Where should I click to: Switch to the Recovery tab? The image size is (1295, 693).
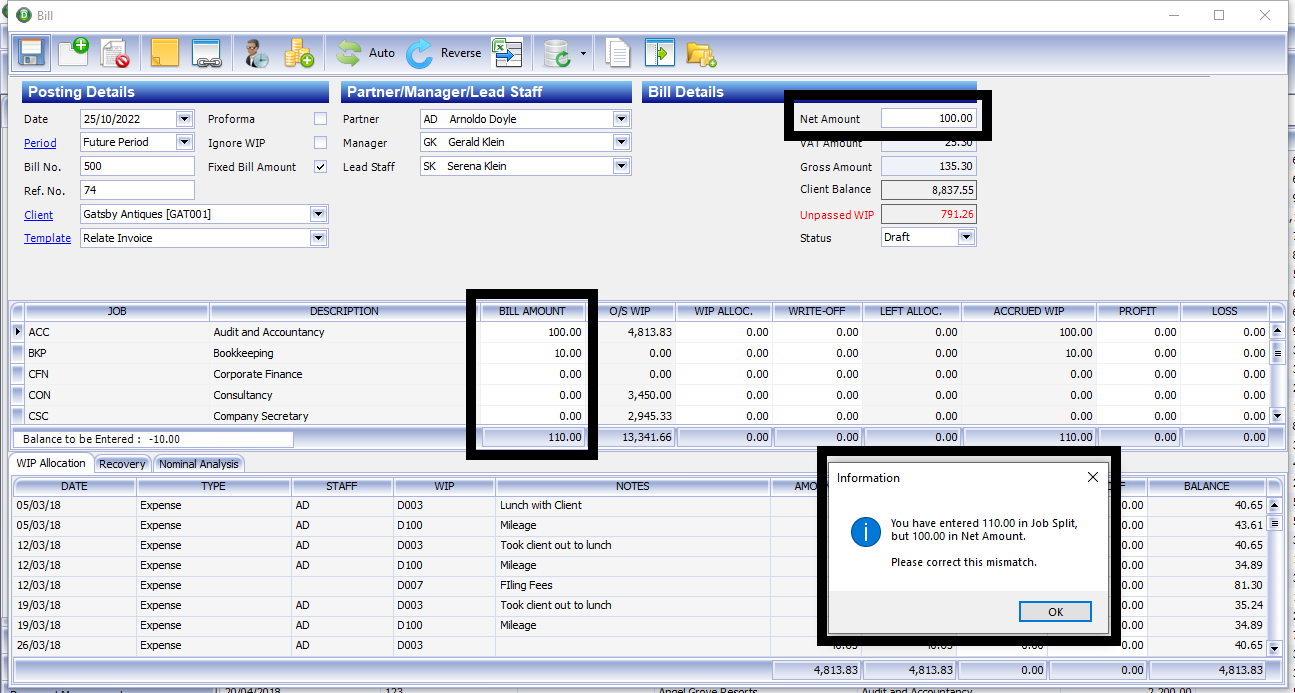(x=122, y=464)
